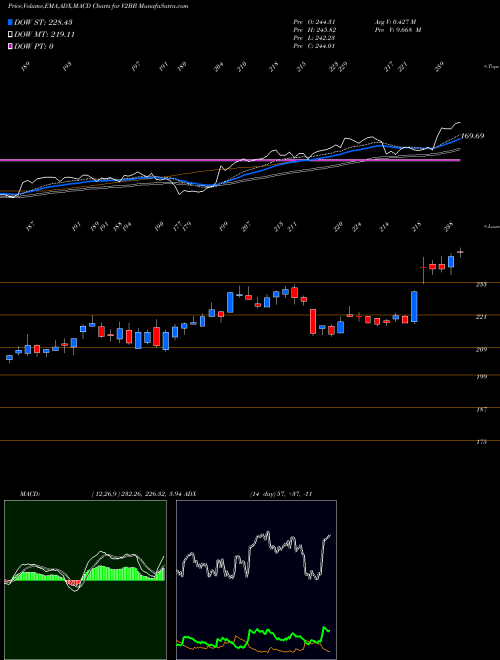500x660 pixels.
Task: Click the blue DOW ST legend swatch
Action: (x=10, y=22)
